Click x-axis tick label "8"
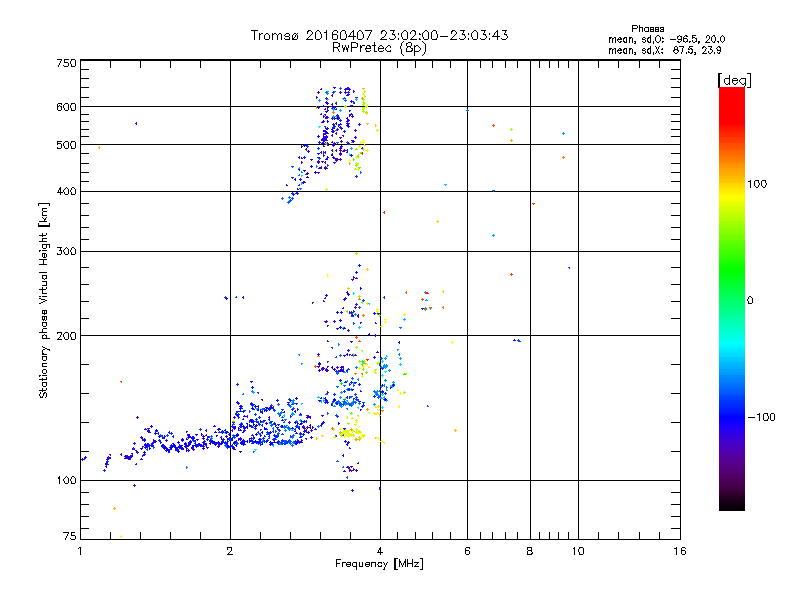 coord(530,551)
